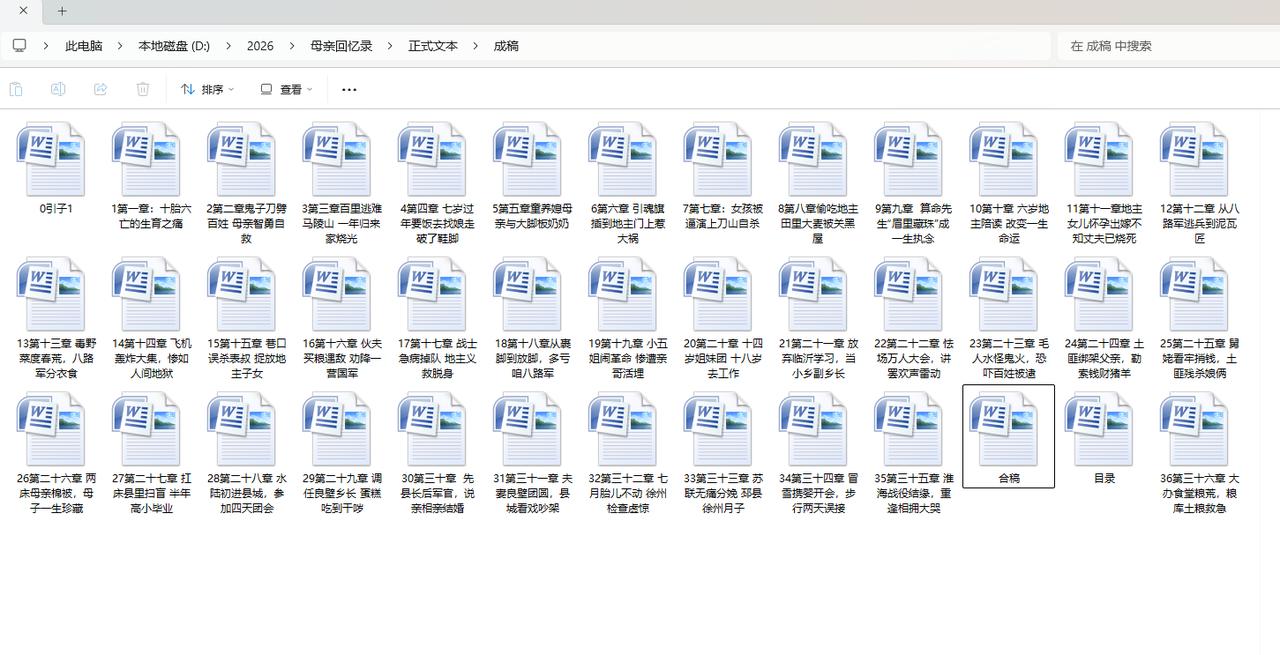
Task: Select the 20第二十章 十四岁姐妹团 file icon
Action: [x=719, y=294]
